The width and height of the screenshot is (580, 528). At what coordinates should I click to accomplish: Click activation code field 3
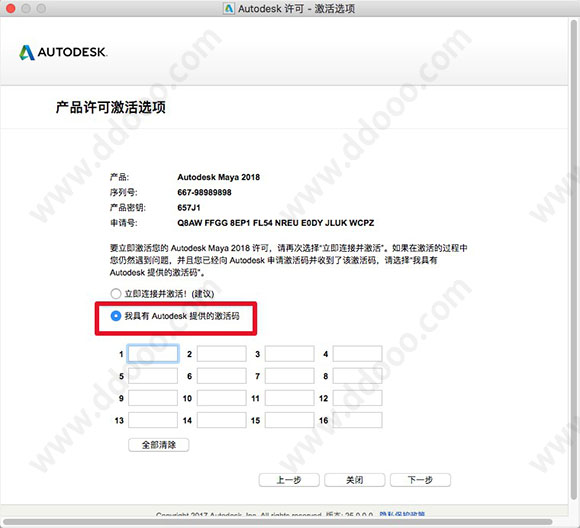point(290,354)
